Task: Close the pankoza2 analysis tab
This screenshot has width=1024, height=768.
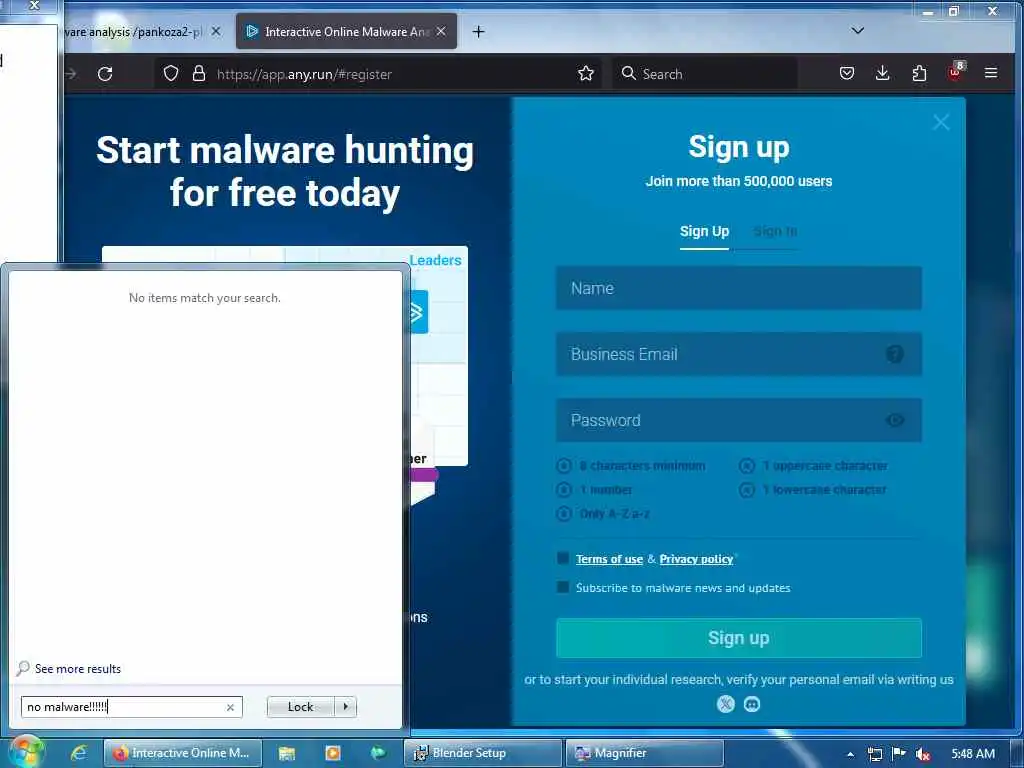Action: tap(216, 31)
